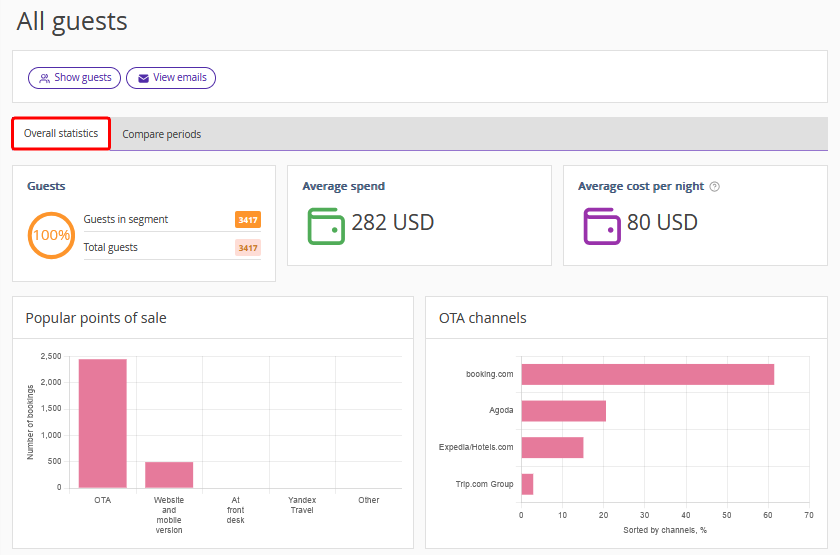Screen dimensions: 840x555
Task: Click the Expedia/Hotels.com channel bar
Action: click(x=552, y=447)
